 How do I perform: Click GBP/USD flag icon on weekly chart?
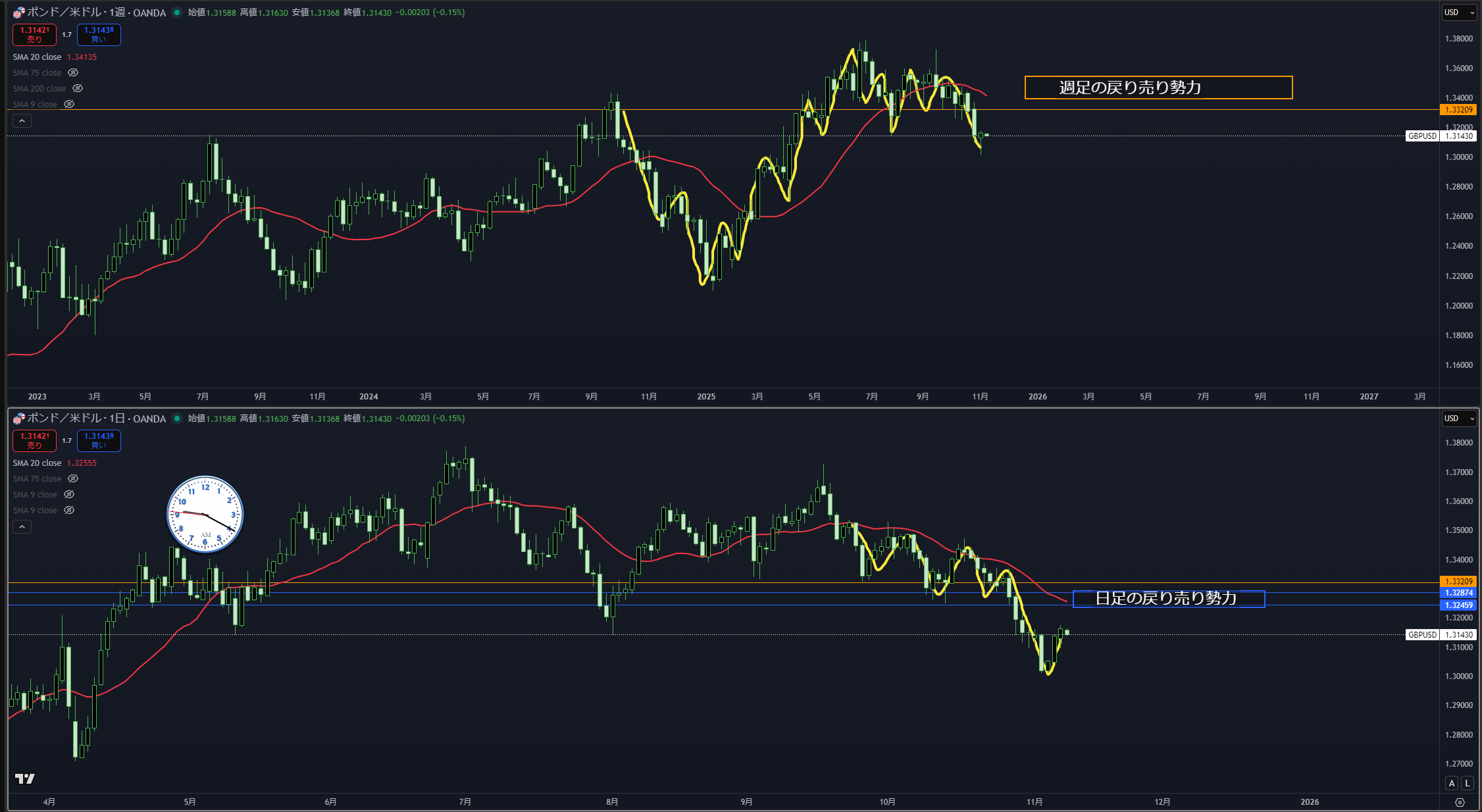[x=18, y=13]
